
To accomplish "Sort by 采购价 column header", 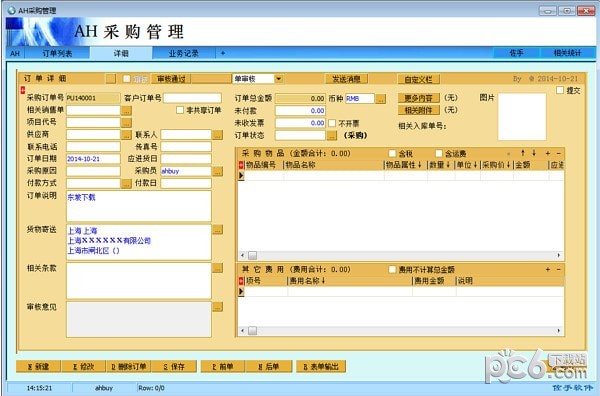I will (x=496, y=165).
